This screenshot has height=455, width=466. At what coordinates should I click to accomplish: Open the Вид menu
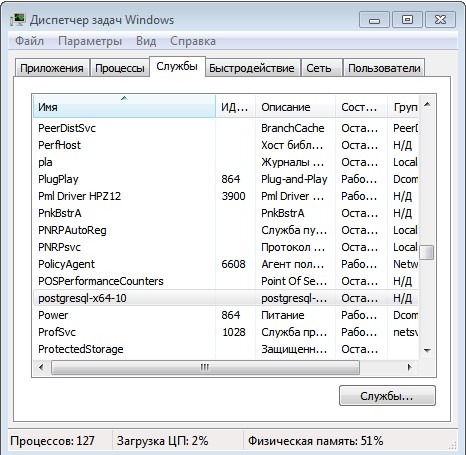(146, 41)
